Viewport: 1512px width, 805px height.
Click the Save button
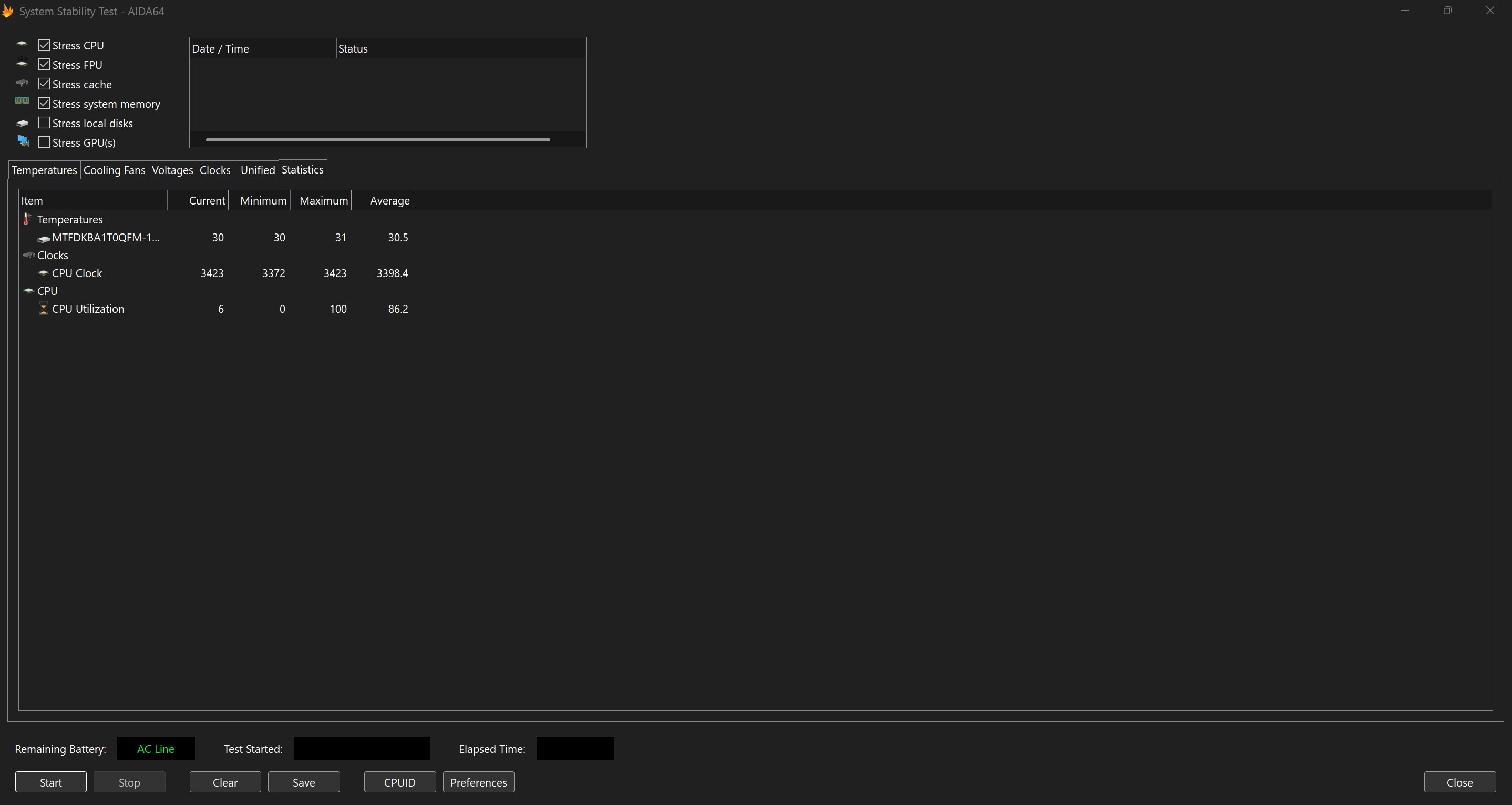[304, 782]
